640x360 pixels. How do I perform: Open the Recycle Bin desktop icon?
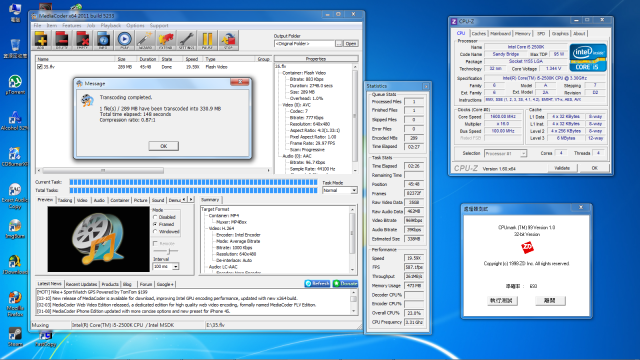point(15,48)
